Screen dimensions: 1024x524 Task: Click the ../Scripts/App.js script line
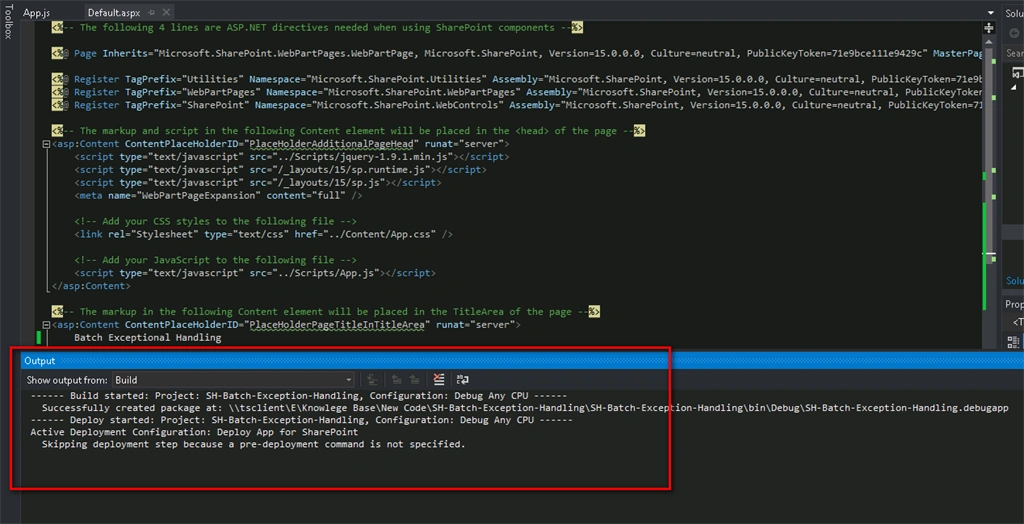(255, 273)
